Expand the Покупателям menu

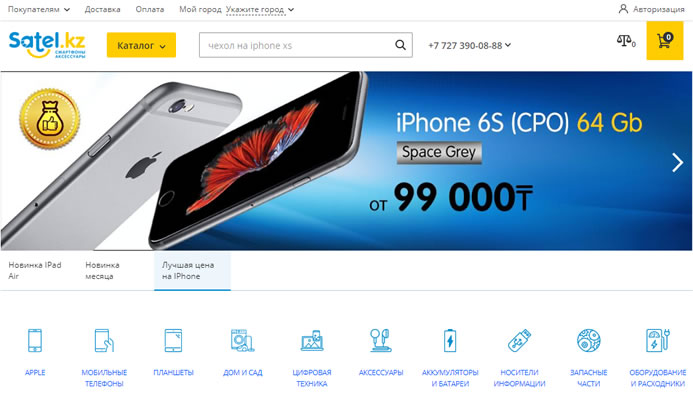39,9
